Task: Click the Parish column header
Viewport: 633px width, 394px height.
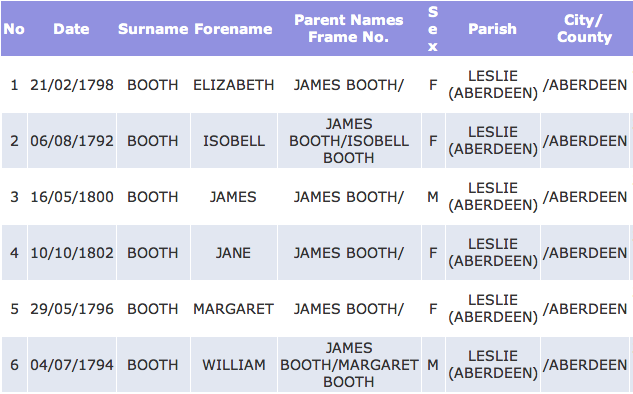Action: click(x=493, y=29)
